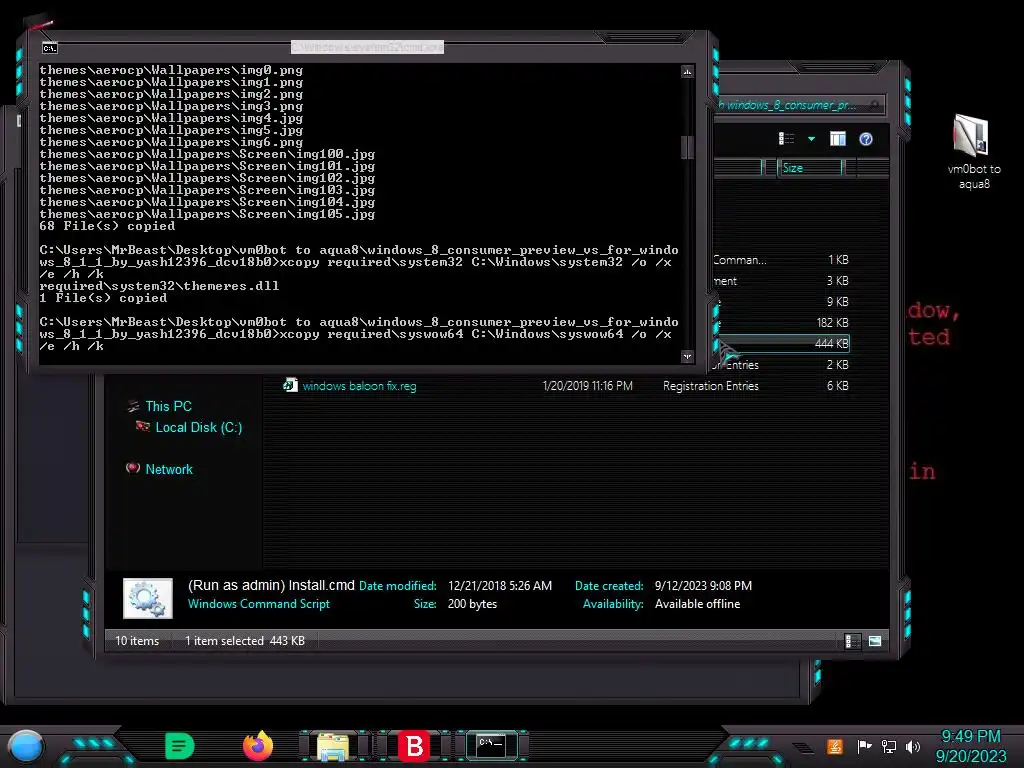
Task: Click the change view icon in Explorer
Action: (786, 138)
